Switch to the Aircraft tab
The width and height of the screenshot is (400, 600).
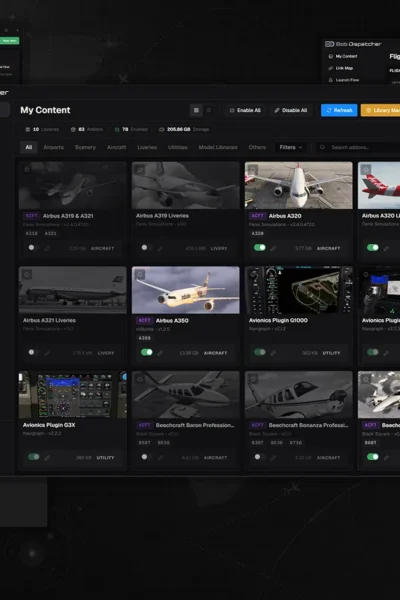tap(117, 147)
